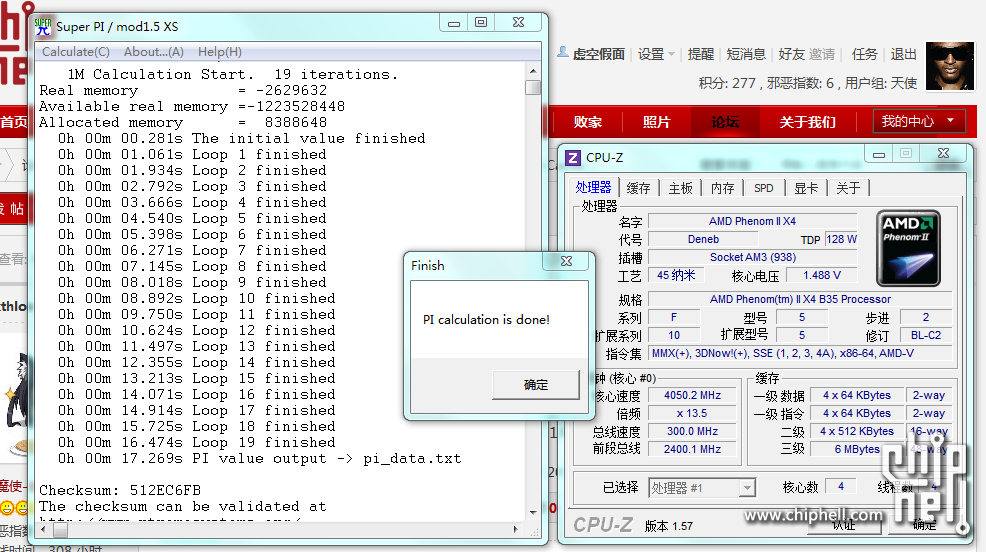Open the Help(H) menu in Super PI
This screenshot has width=986, height=552.
click(x=219, y=52)
